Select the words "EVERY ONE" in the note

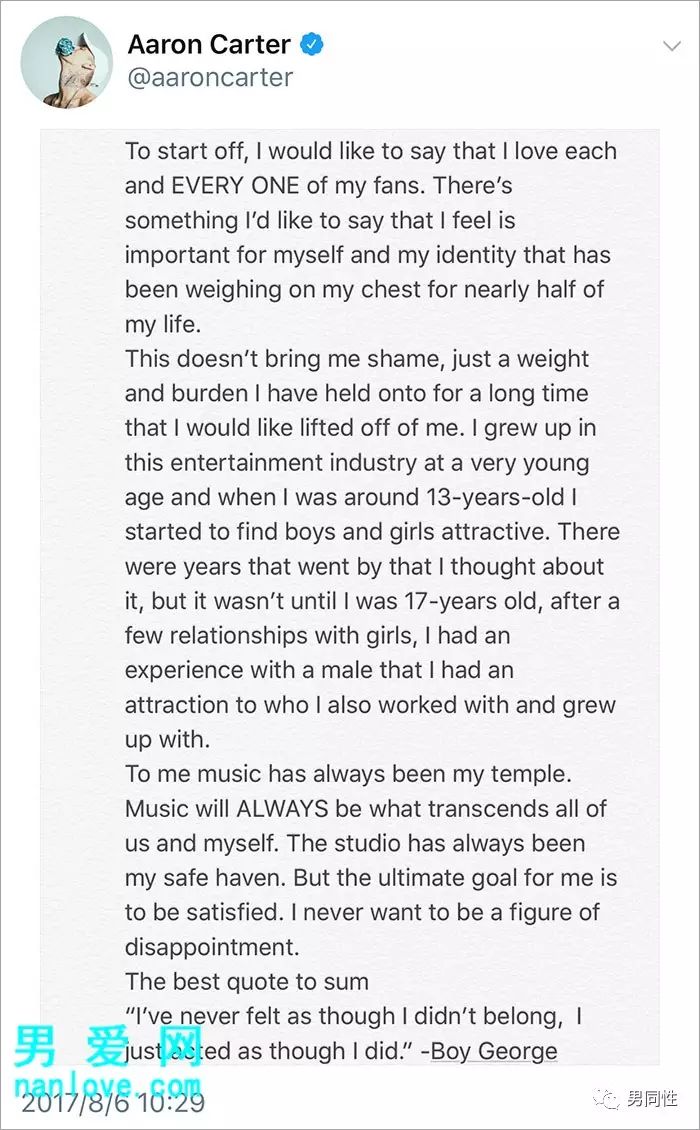pyautogui.click(x=235, y=186)
